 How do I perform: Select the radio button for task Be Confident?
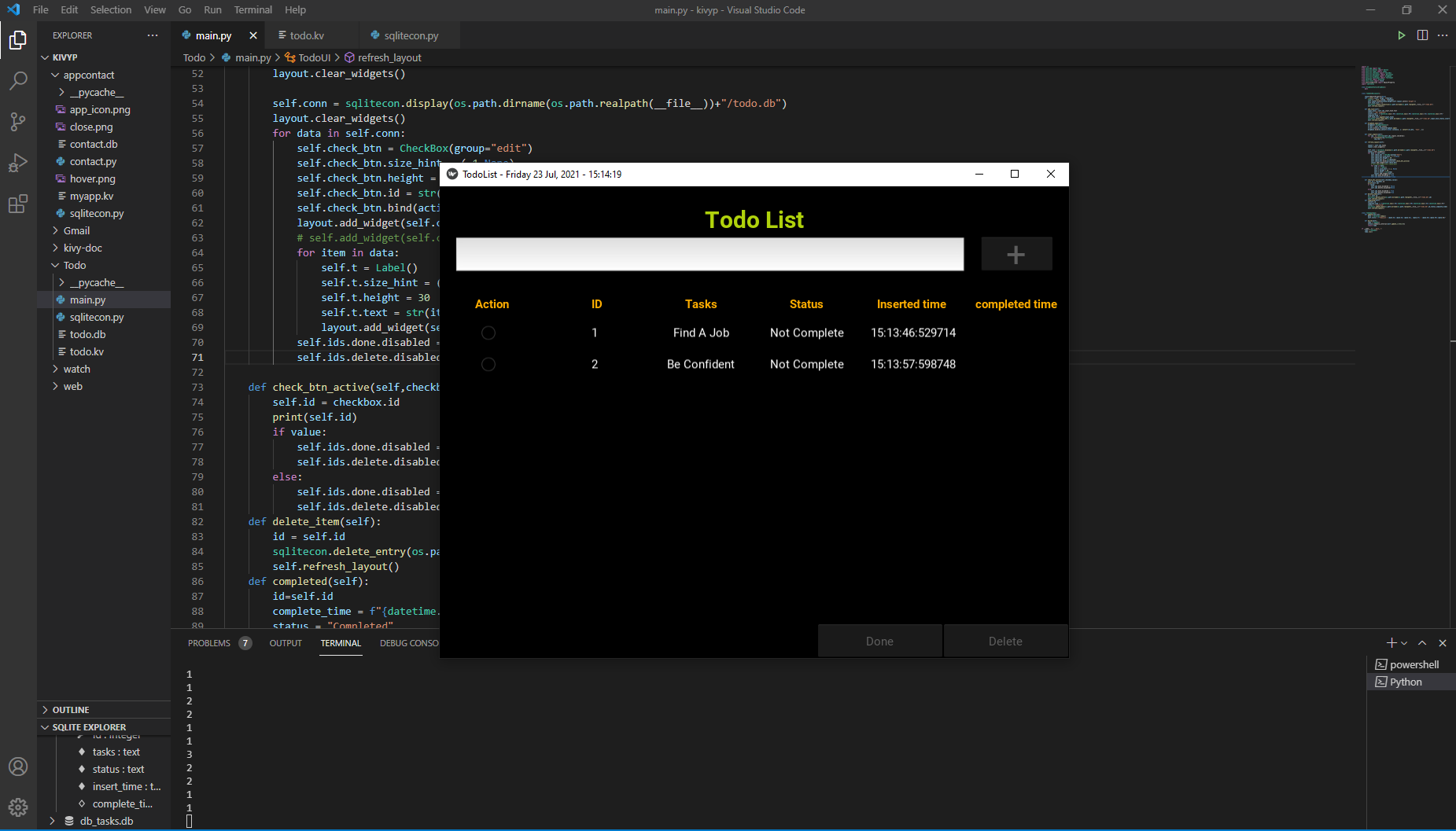(489, 363)
